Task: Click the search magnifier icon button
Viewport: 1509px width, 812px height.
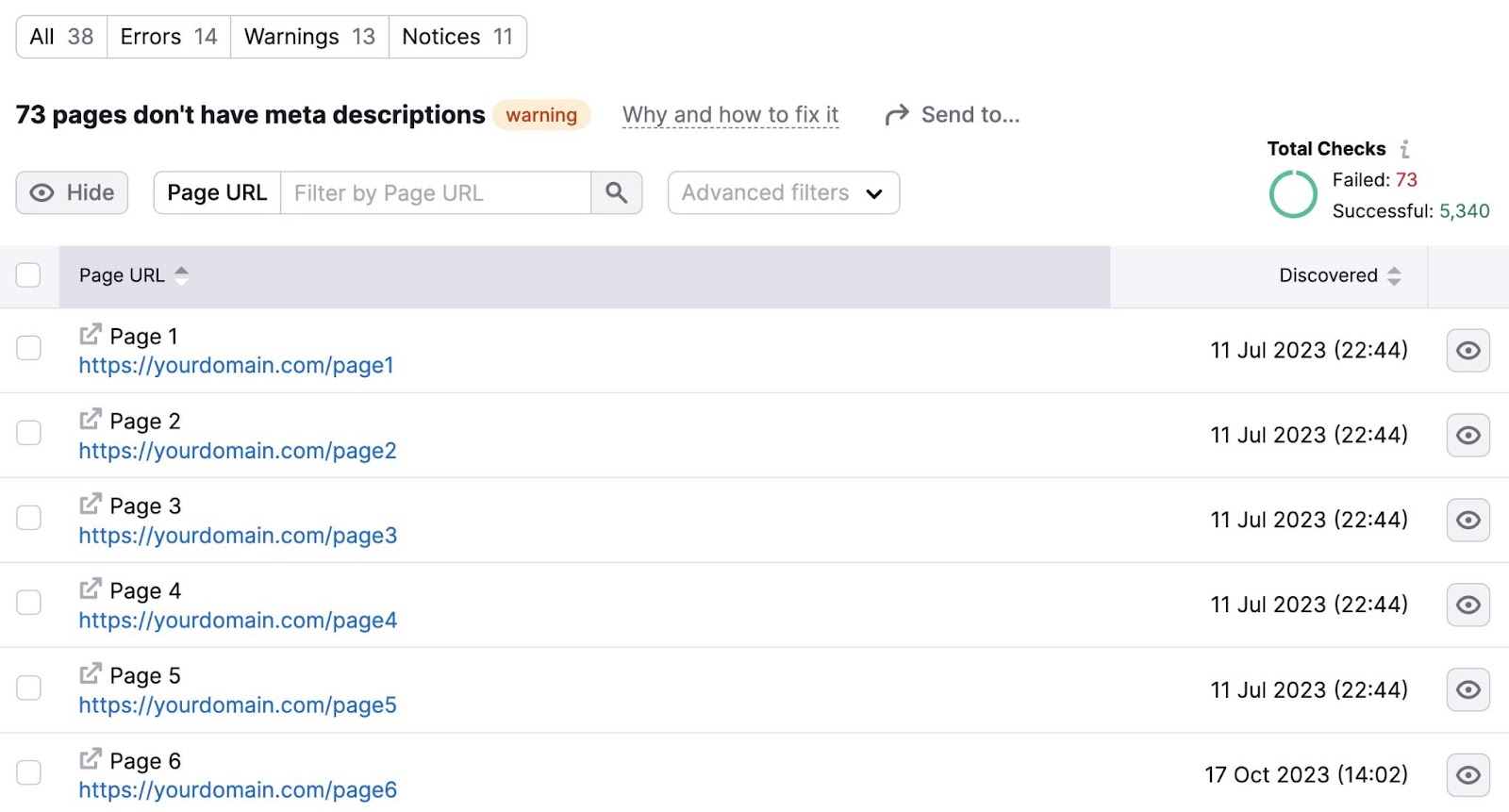Action: point(617,192)
